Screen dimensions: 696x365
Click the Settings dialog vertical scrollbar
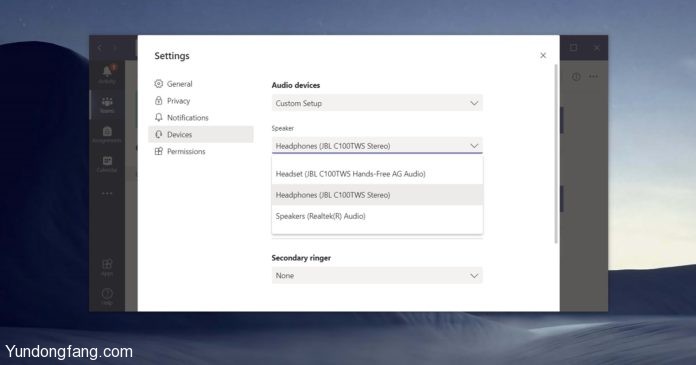pos(556,154)
